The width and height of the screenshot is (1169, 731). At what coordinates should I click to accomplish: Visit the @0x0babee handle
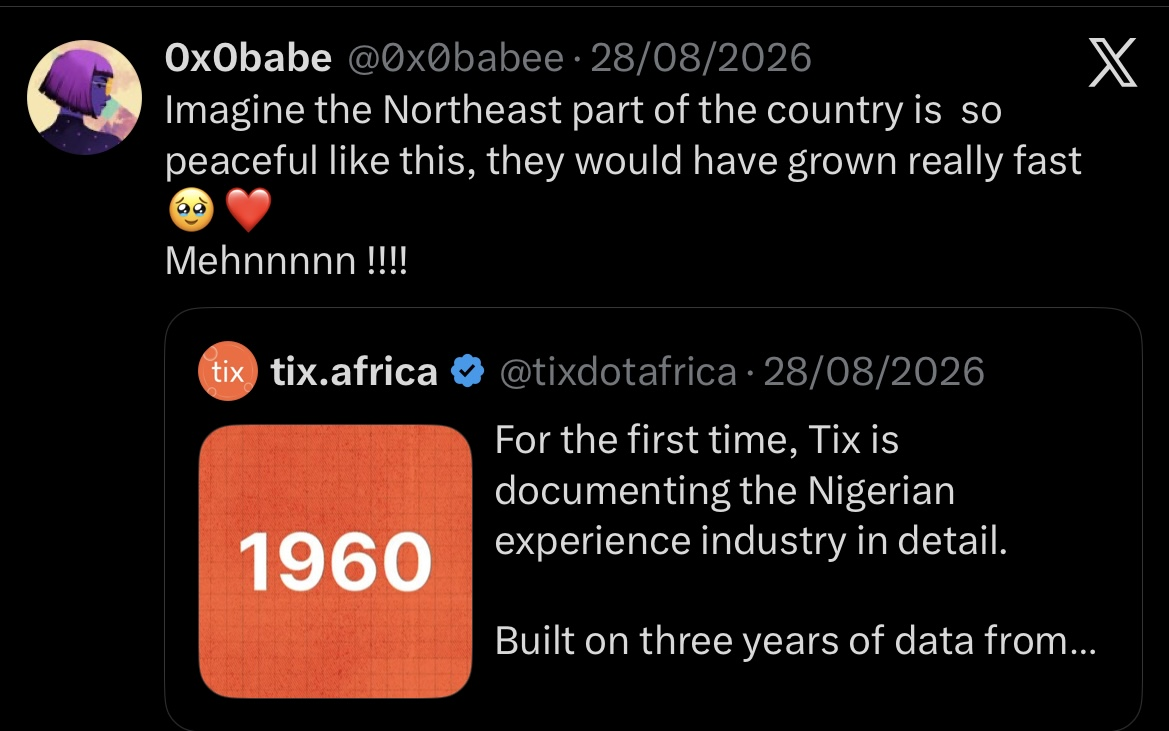(456, 58)
